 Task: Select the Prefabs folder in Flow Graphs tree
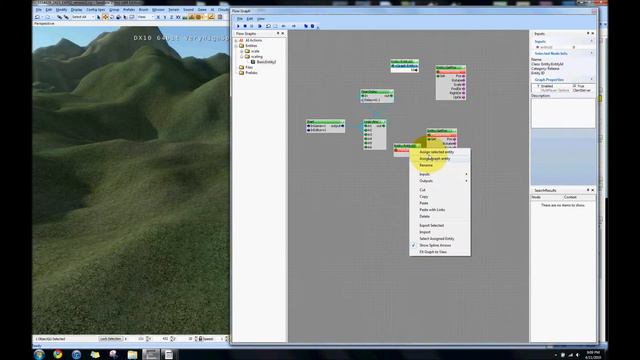coord(251,73)
